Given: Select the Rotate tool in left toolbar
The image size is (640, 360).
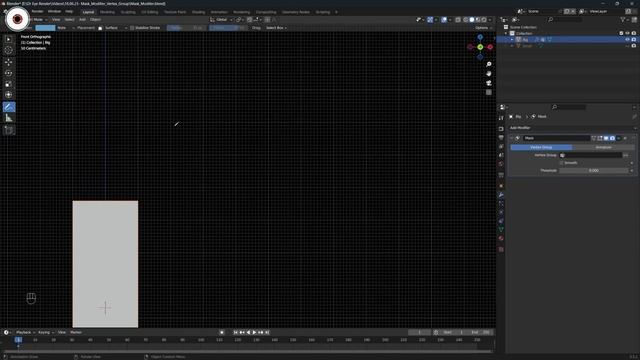Looking at the screenshot, I should (9, 73).
